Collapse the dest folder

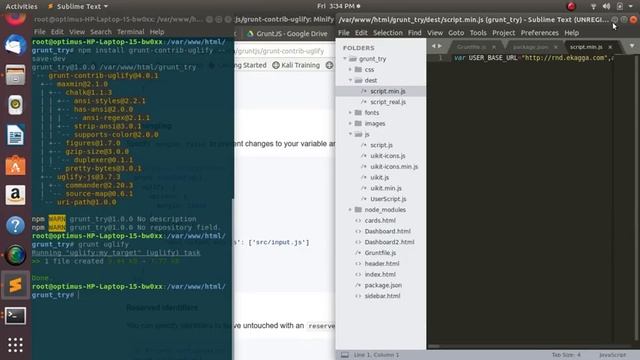pyautogui.click(x=350, y=80)
